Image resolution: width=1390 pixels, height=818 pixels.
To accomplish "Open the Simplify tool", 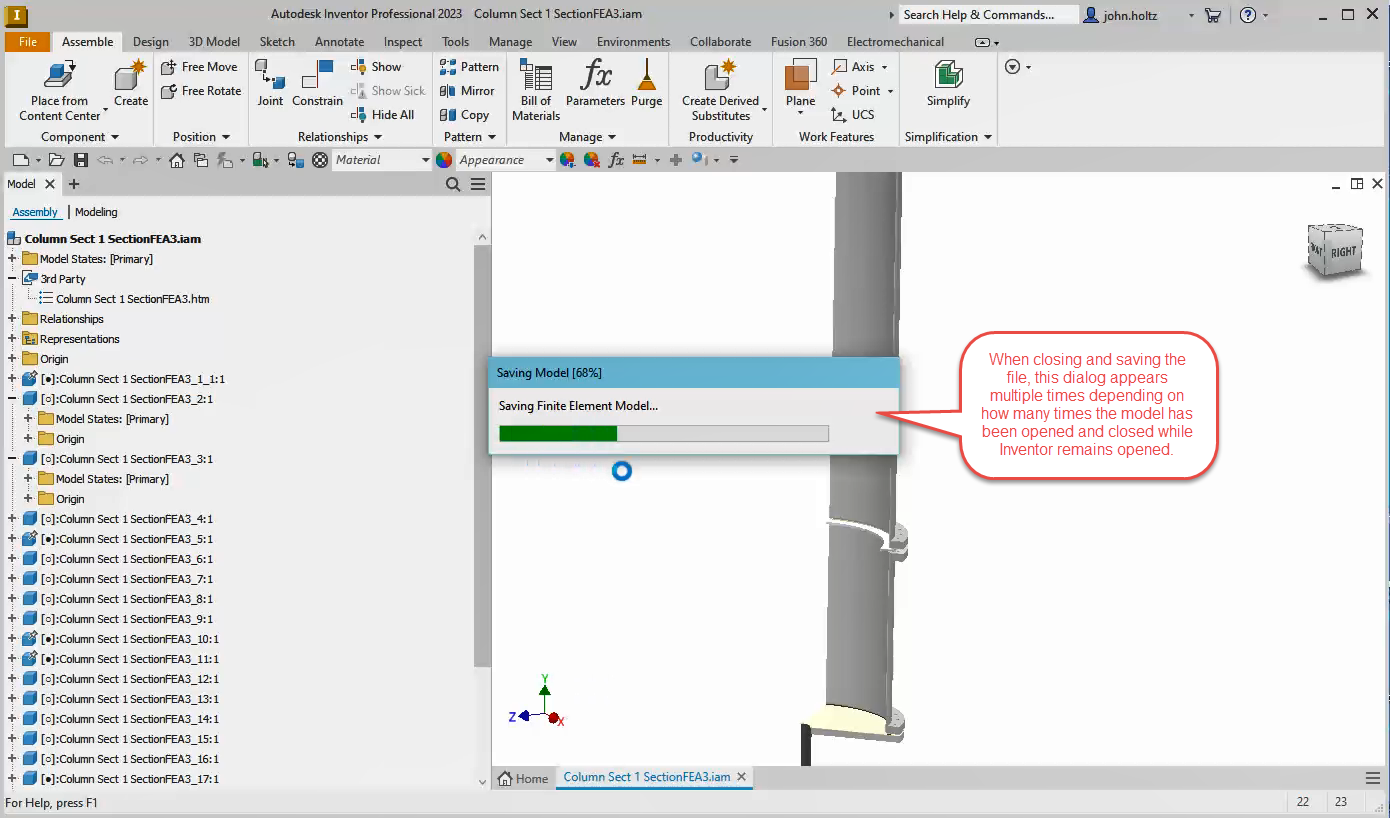I will click(x=947, y=85).
